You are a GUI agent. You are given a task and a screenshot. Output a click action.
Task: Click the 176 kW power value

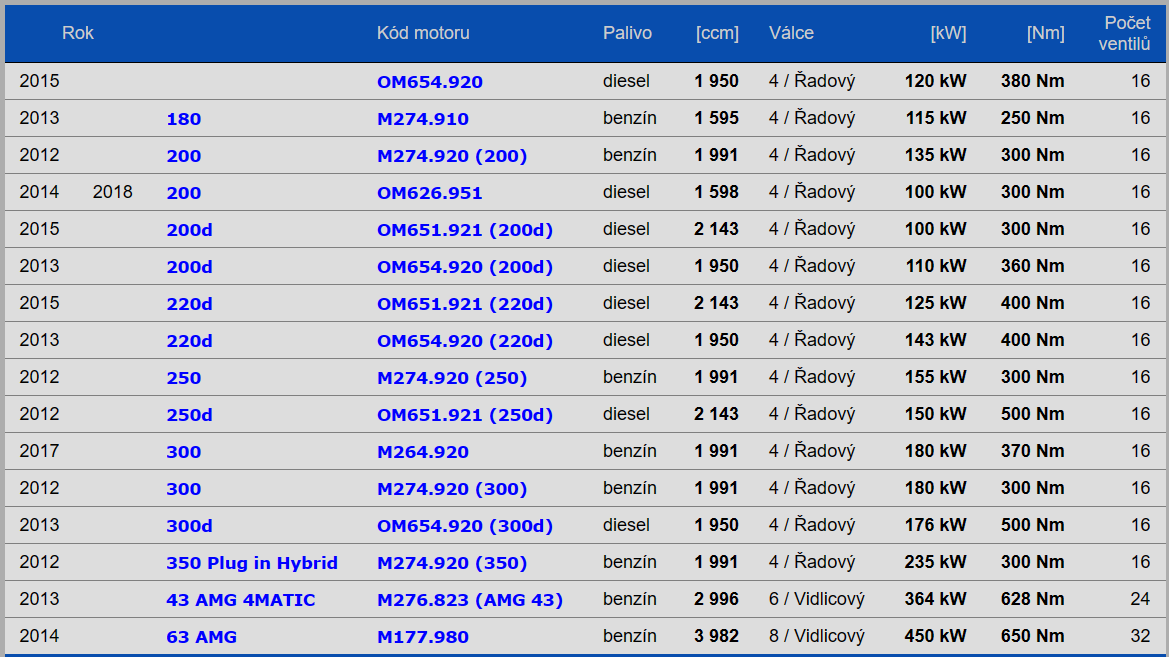(936, 525)
